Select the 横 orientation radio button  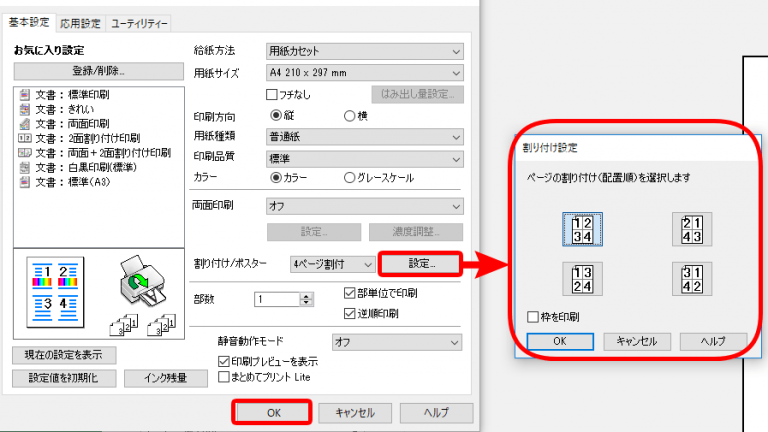point(349,116)
